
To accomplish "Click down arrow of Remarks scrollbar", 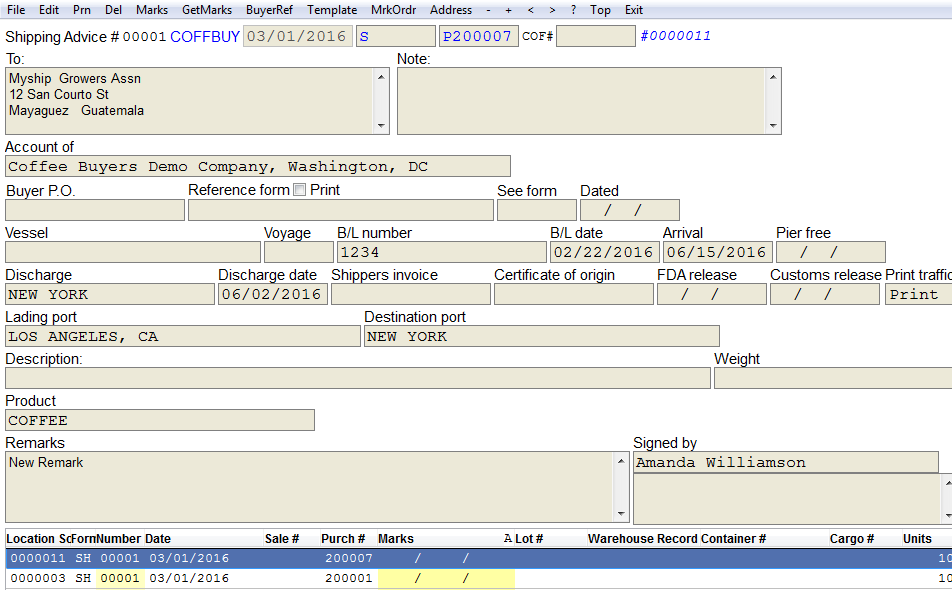I will 621,514.
